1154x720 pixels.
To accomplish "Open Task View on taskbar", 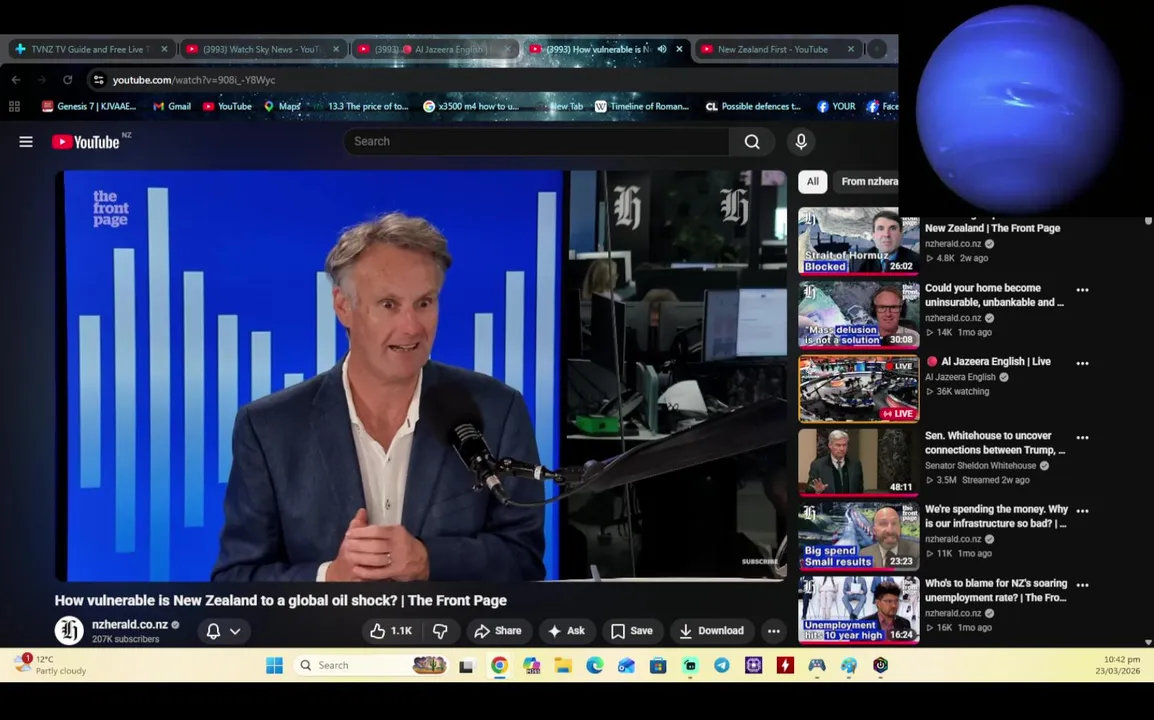I will (x=466, y=666).
